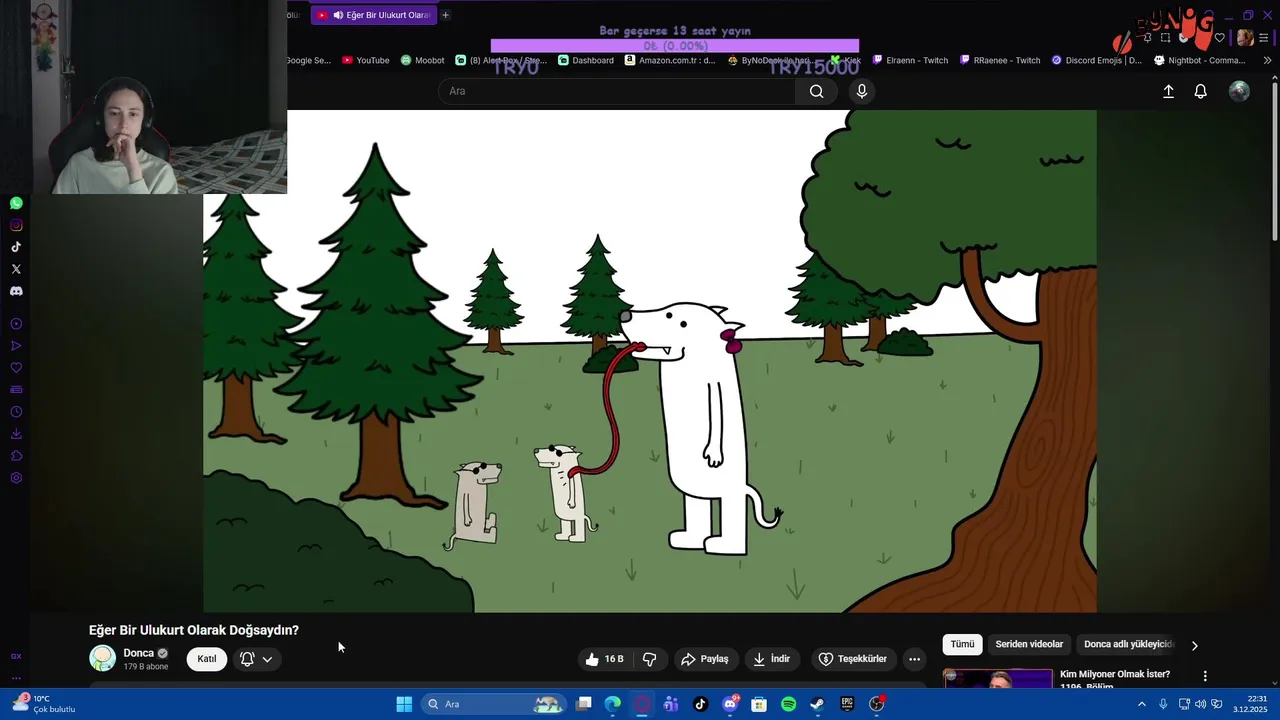
Task: Open notification bell dropdown for Donca
Action: coord(256,659)
